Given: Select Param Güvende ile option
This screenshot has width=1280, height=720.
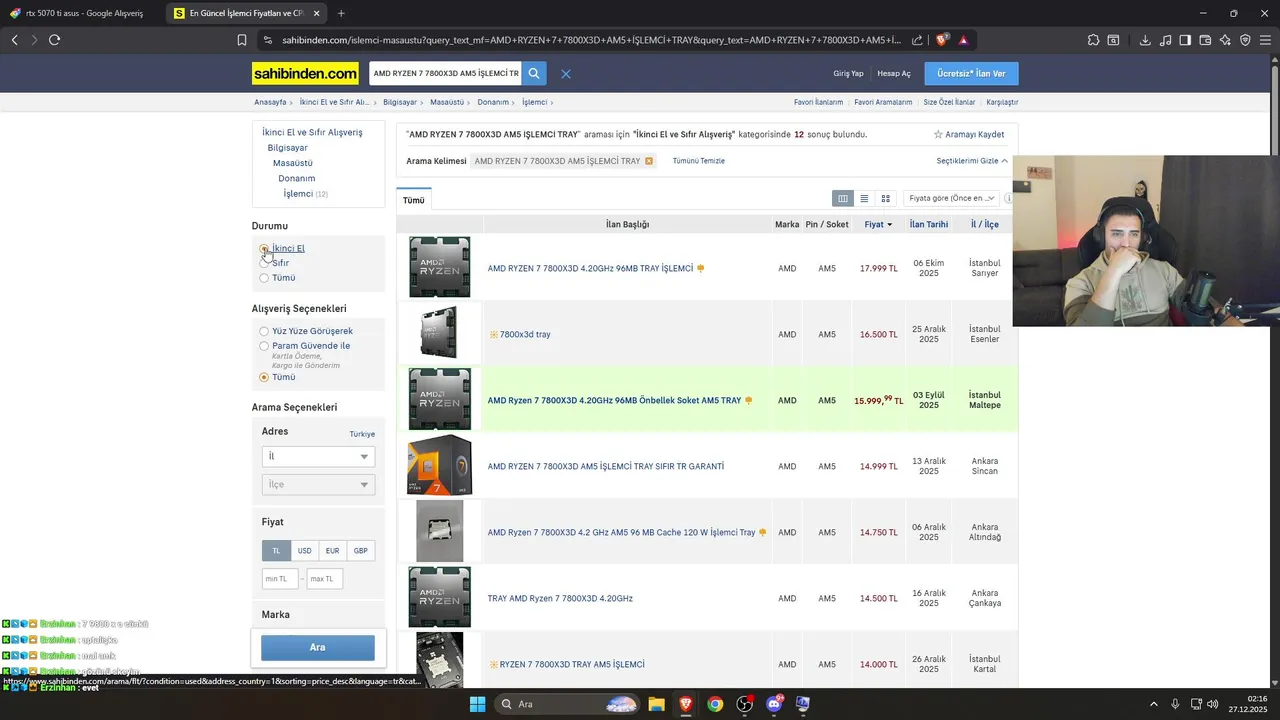Looking at the screenshot, I should (x=264, y=346).
